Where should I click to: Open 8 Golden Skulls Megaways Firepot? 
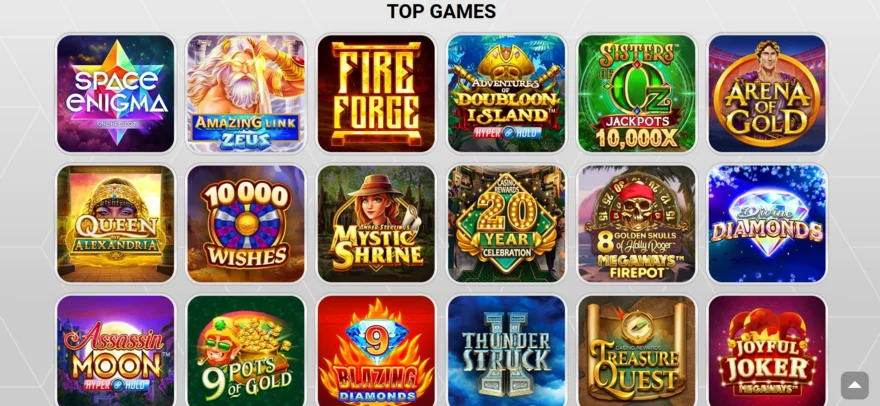[x=637, y=223]
